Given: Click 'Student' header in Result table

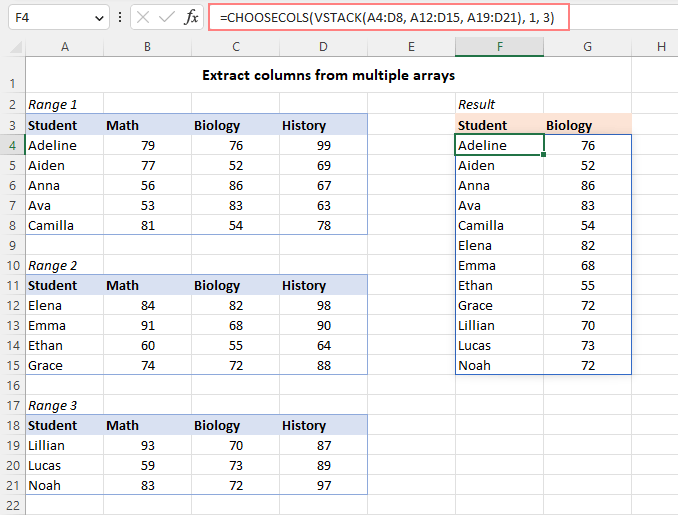Looking at the screenshot, I should pos(499,125).
